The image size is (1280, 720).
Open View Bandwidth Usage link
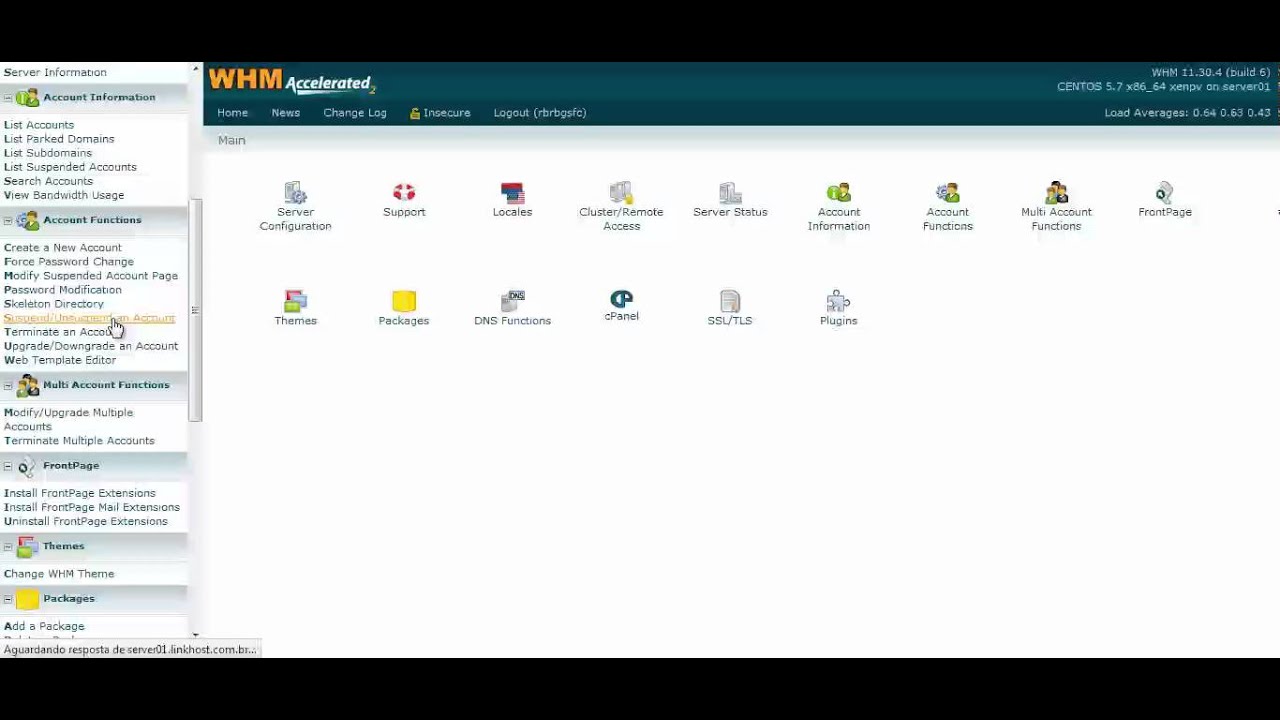pyautogui.click(x=64, y=195)
